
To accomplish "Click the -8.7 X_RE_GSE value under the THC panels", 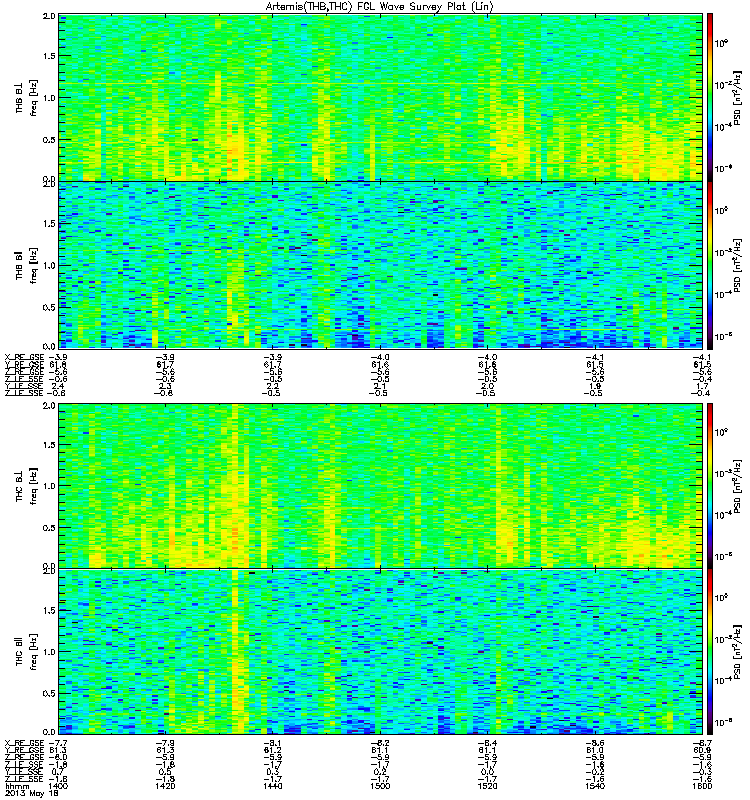I will [x=703, y=743].
